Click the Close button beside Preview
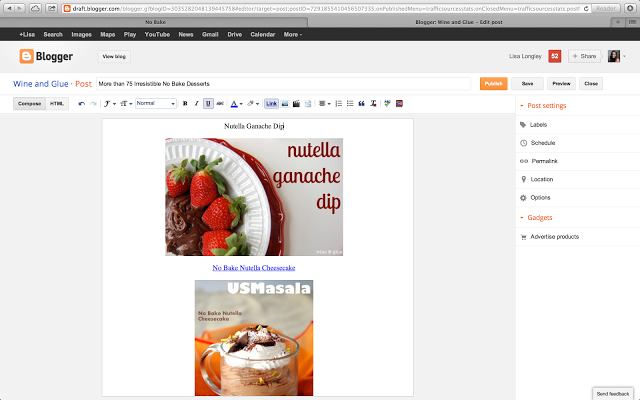Screen dimensions: 640x400 [591, 84]
